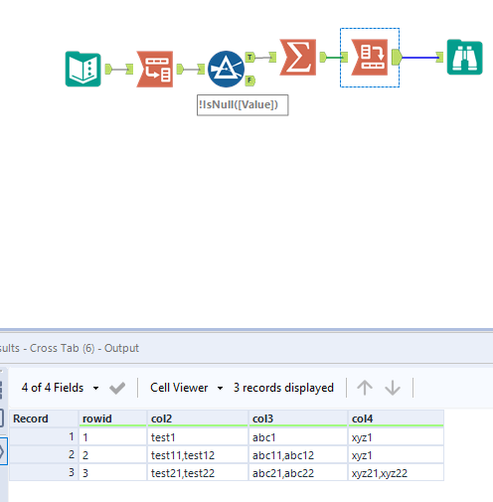Viewport: 493px width, 502px height.
Task: Click the Record column header
Action: 44,419
